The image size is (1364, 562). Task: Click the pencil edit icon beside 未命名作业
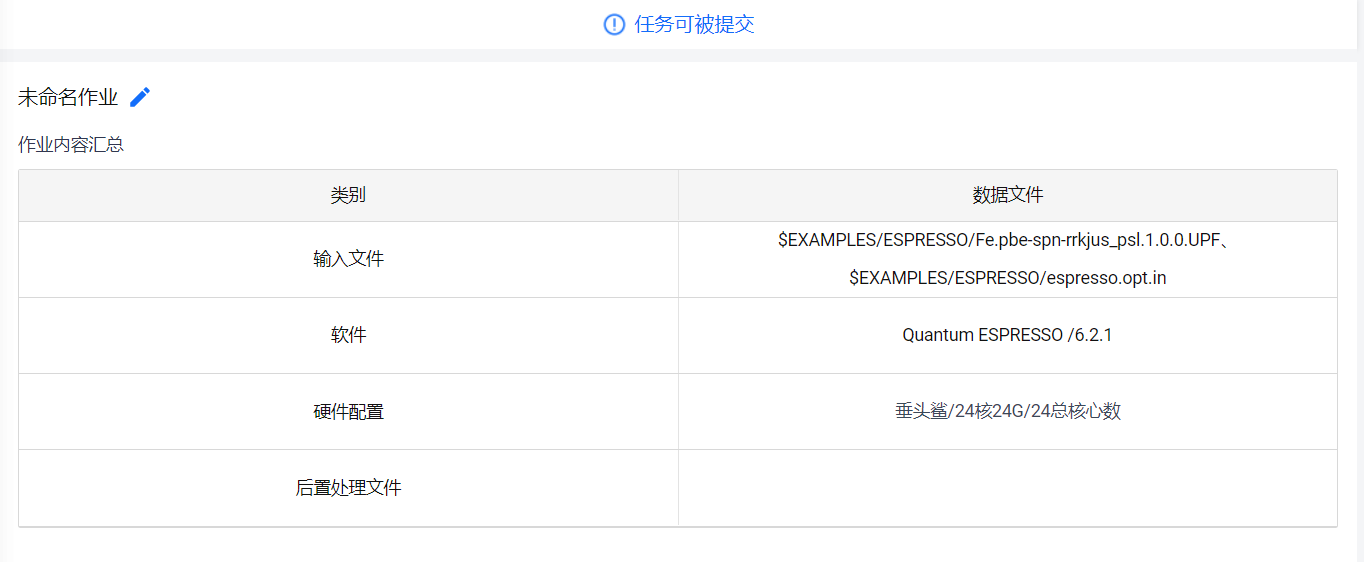(x=141, y=97)
